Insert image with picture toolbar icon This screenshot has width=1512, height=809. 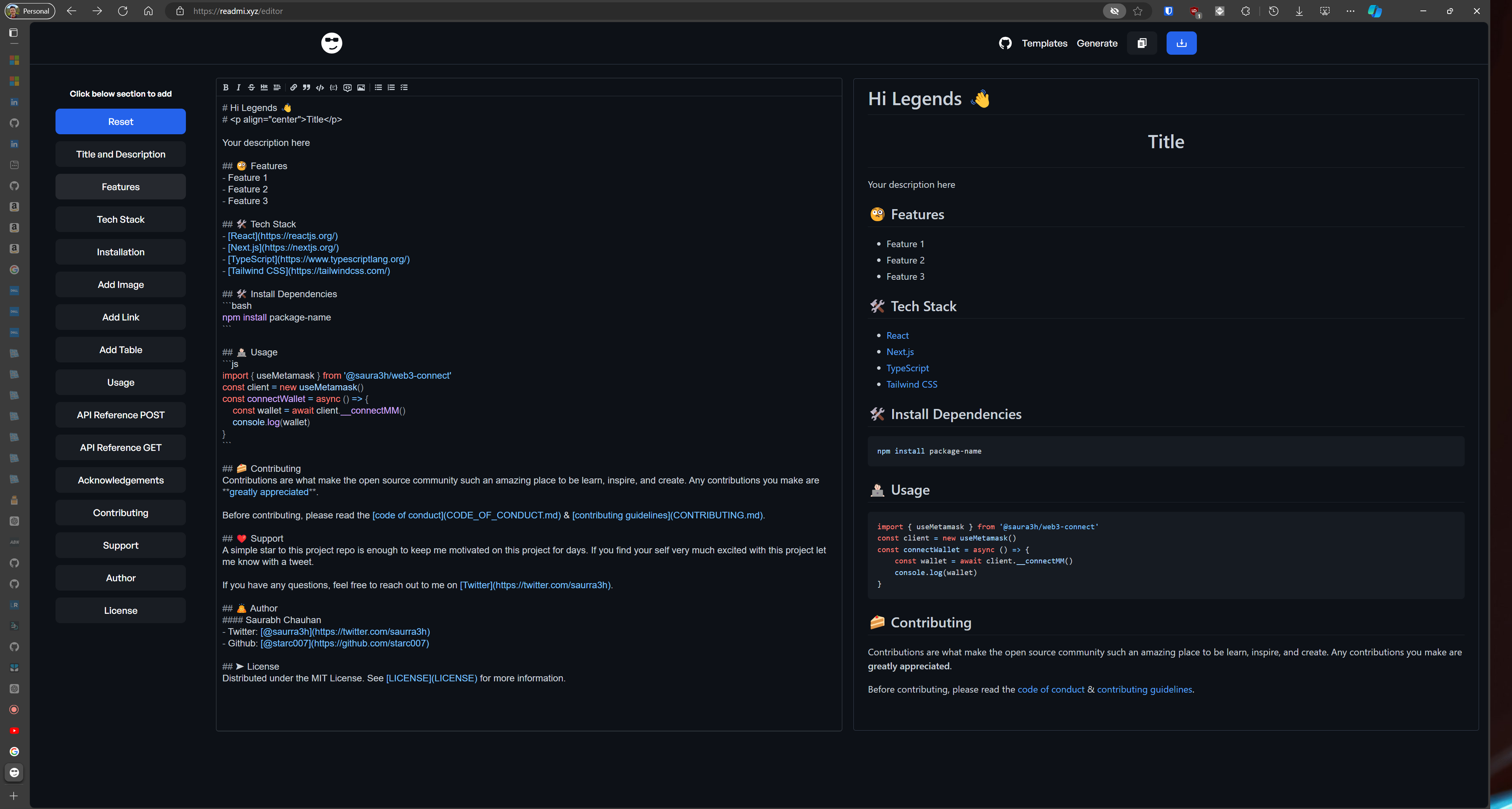[x=362, y=87]
